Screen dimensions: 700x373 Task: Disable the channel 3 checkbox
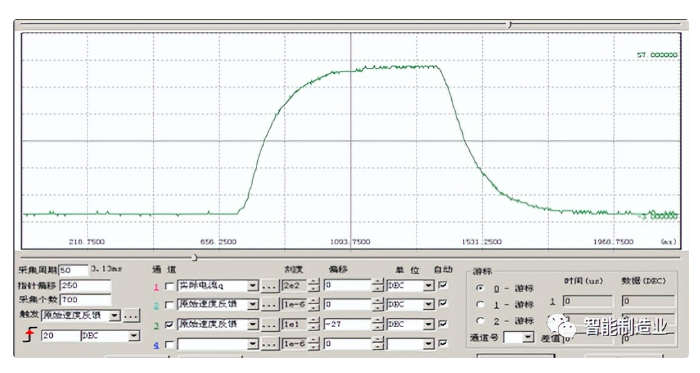169,325
